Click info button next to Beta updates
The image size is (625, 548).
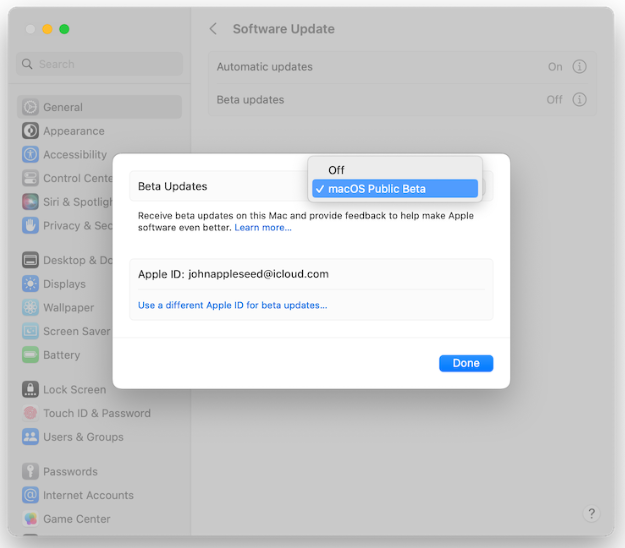579,100
